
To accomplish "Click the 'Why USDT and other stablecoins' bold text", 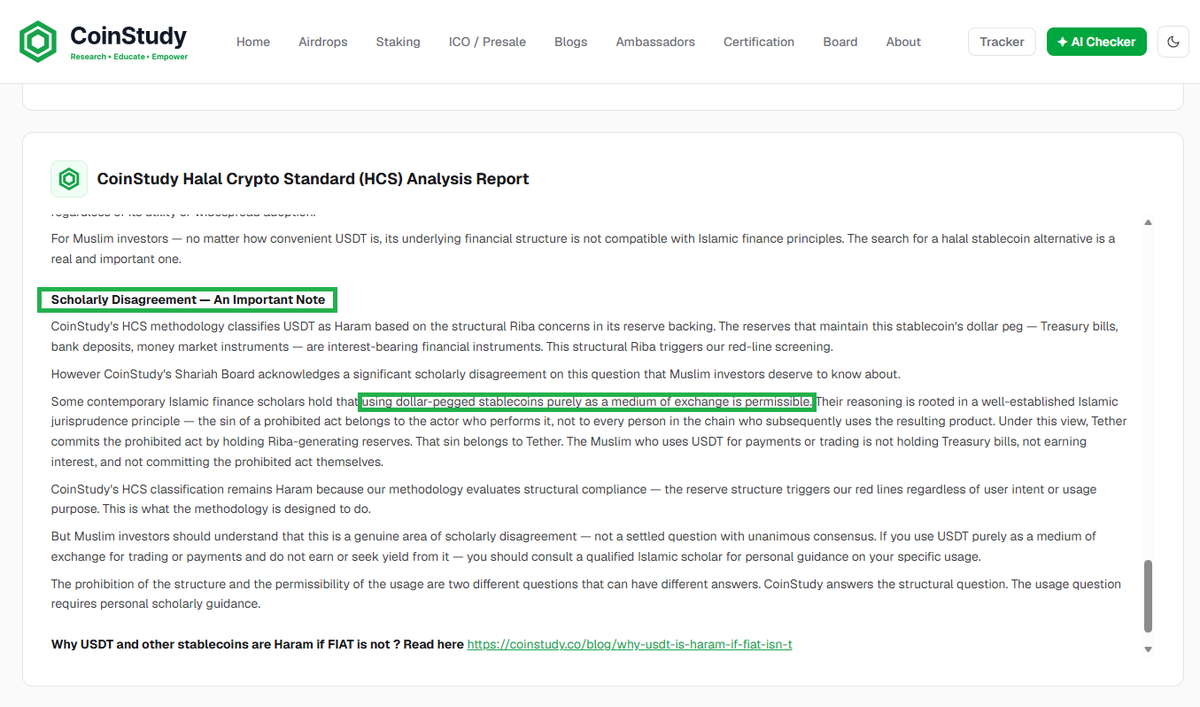I will pyautogui.click(x=257, y=644).
